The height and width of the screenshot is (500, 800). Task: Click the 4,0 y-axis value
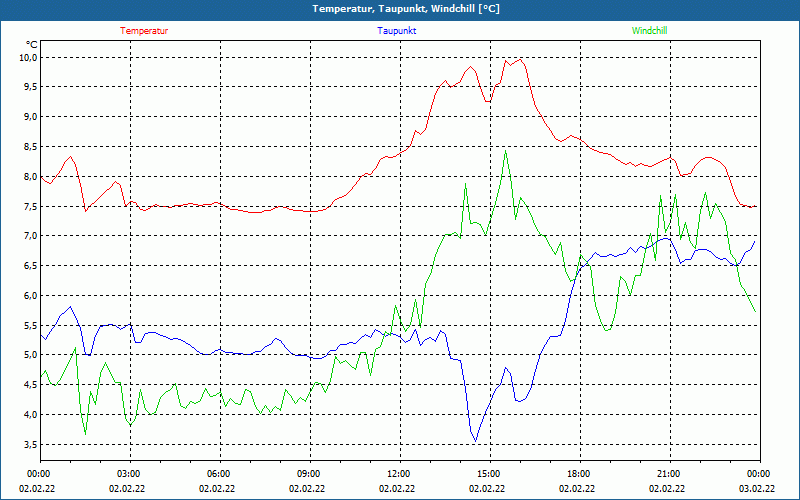coord(31,415)
